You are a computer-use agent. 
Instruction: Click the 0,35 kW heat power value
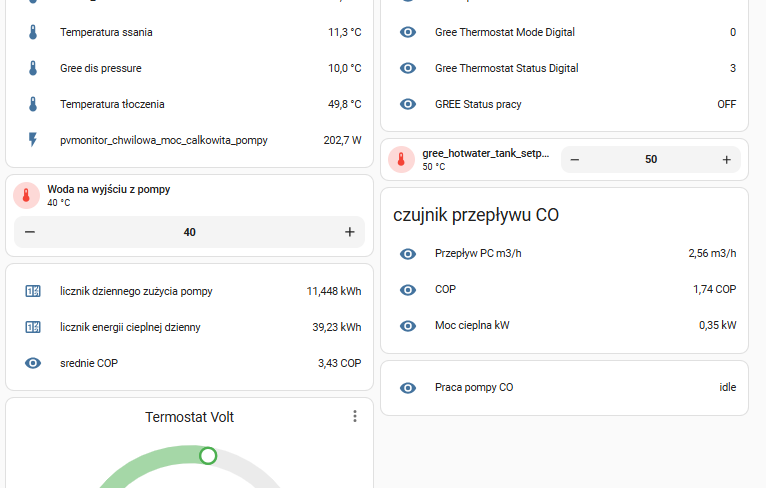point(718,325)
